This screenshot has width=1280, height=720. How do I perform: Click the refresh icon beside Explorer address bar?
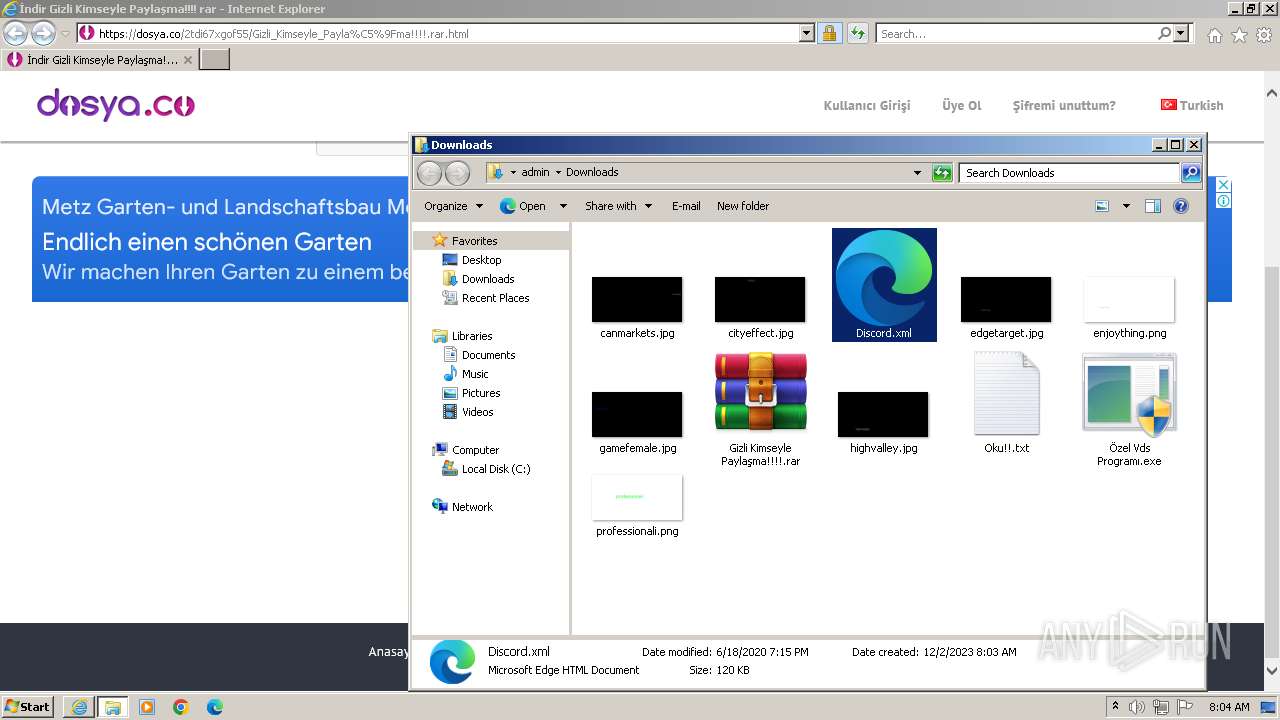coord(942,173)
